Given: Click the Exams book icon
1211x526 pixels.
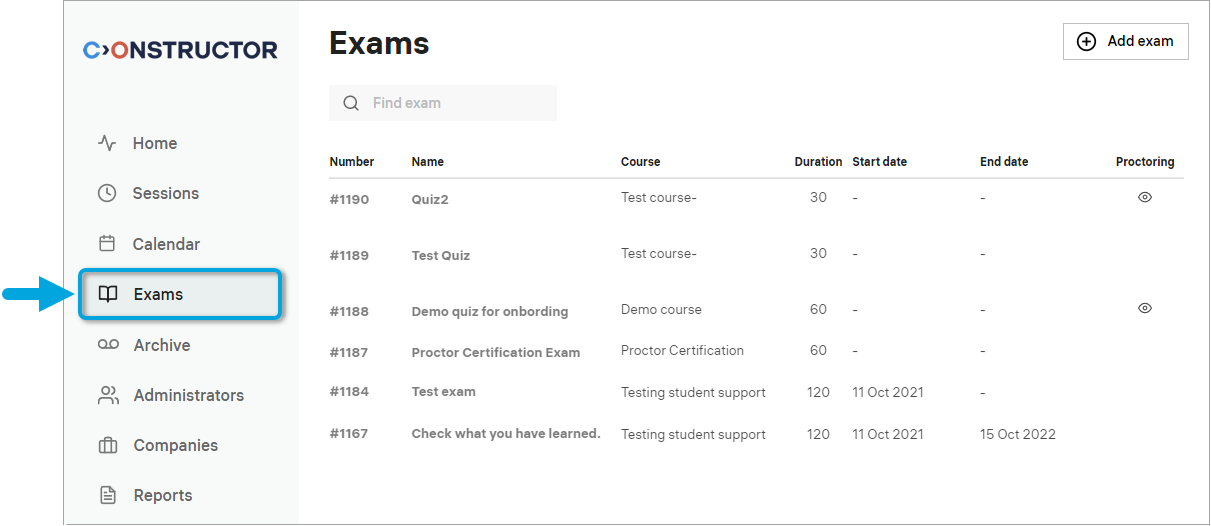Looking at the screenshot, I should (108, 294).
